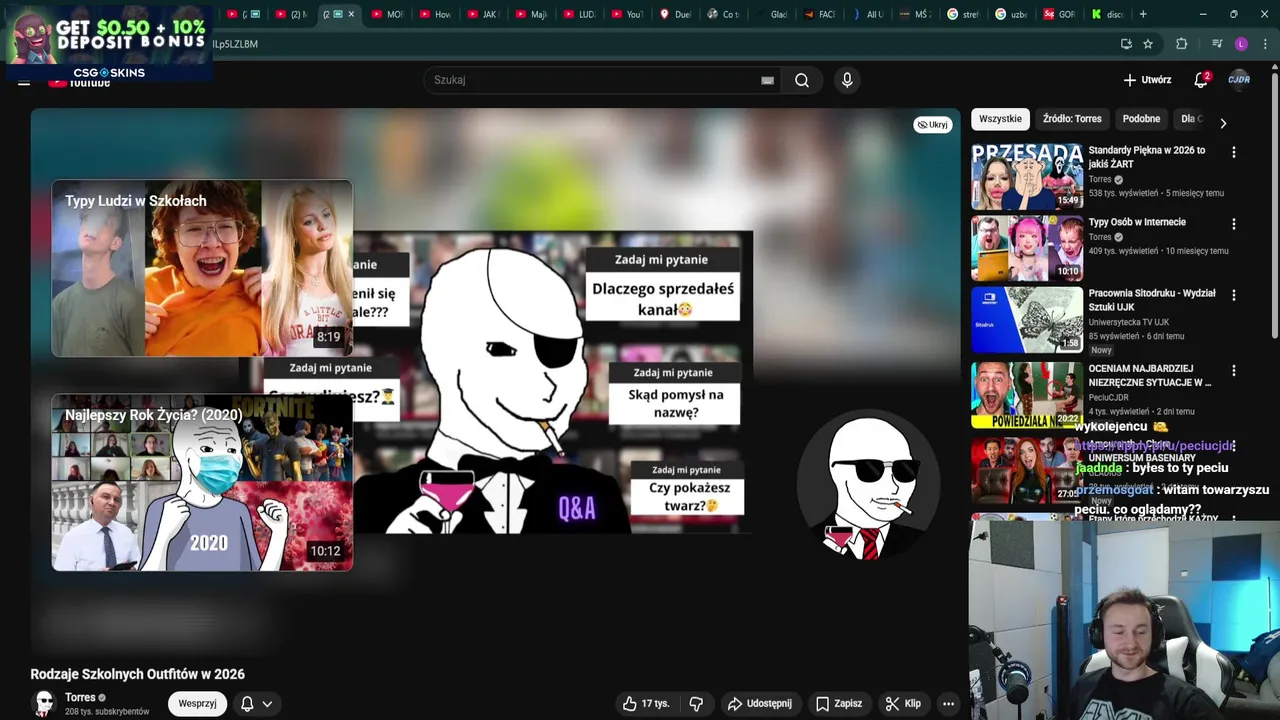This screenshot has width=1280, height=720.
Task: Open the Standardy Piękna w 2026 thumbnail
Action: point(1027,176)
